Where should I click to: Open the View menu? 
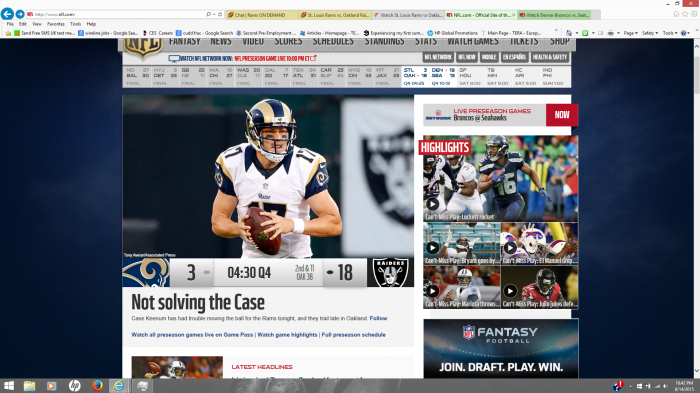click(37, 24)
